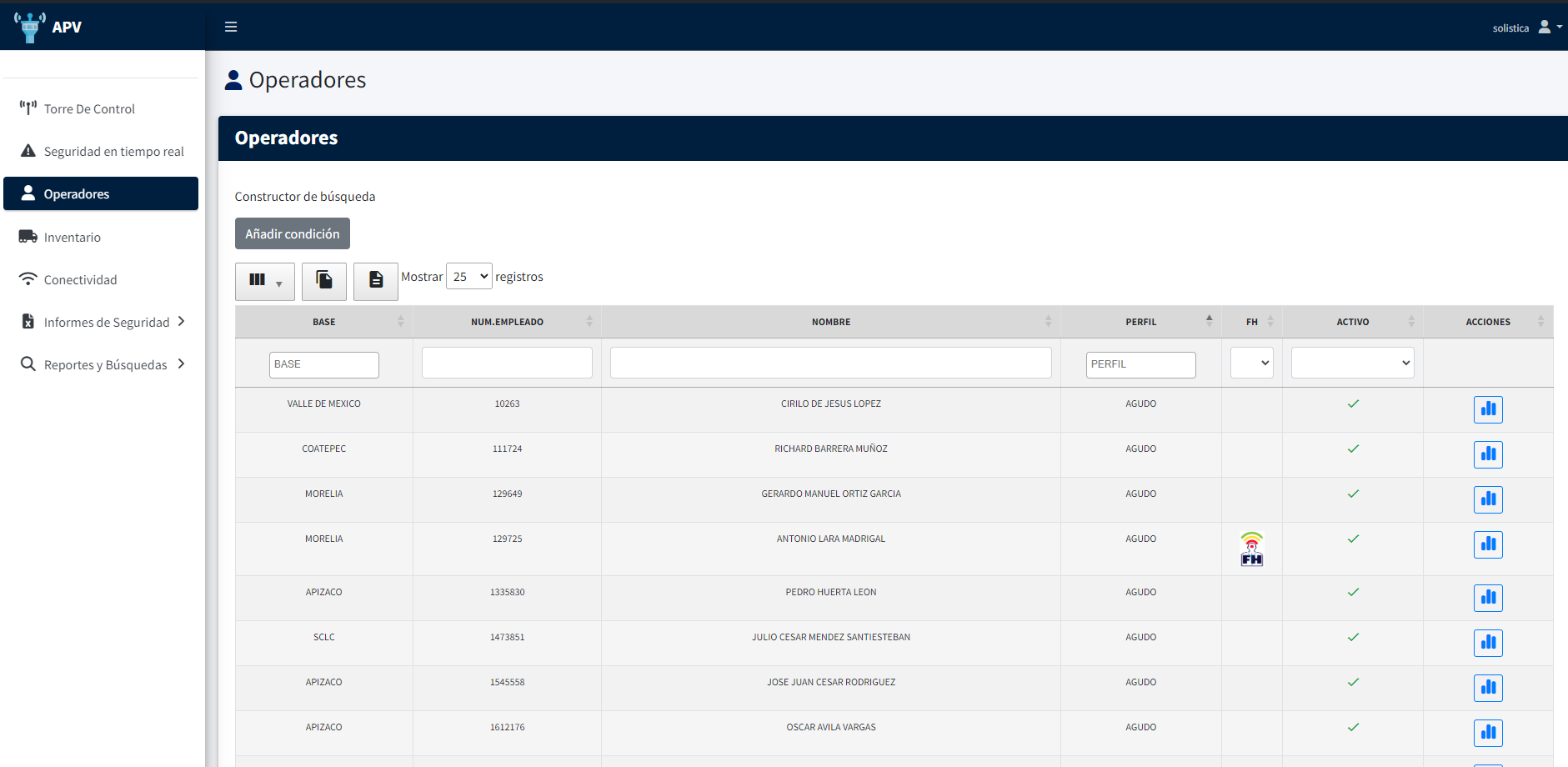Focus the NOMBRE filter input
1568x767 pixels.
831,363
